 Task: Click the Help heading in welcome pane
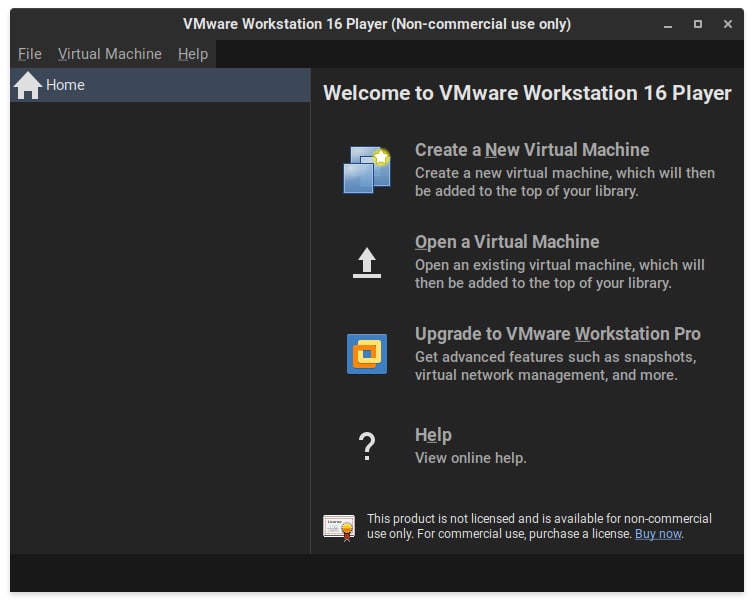pos(433,435)
